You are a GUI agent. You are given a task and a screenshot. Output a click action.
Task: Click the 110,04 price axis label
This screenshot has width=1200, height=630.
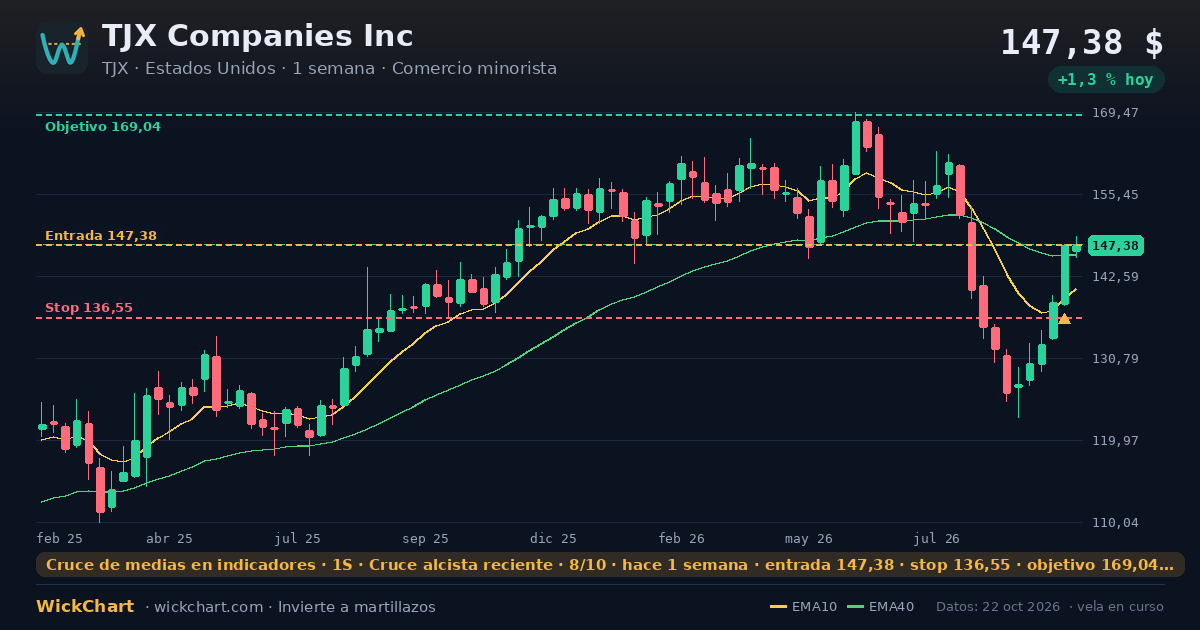click(x=1116, y=522)
